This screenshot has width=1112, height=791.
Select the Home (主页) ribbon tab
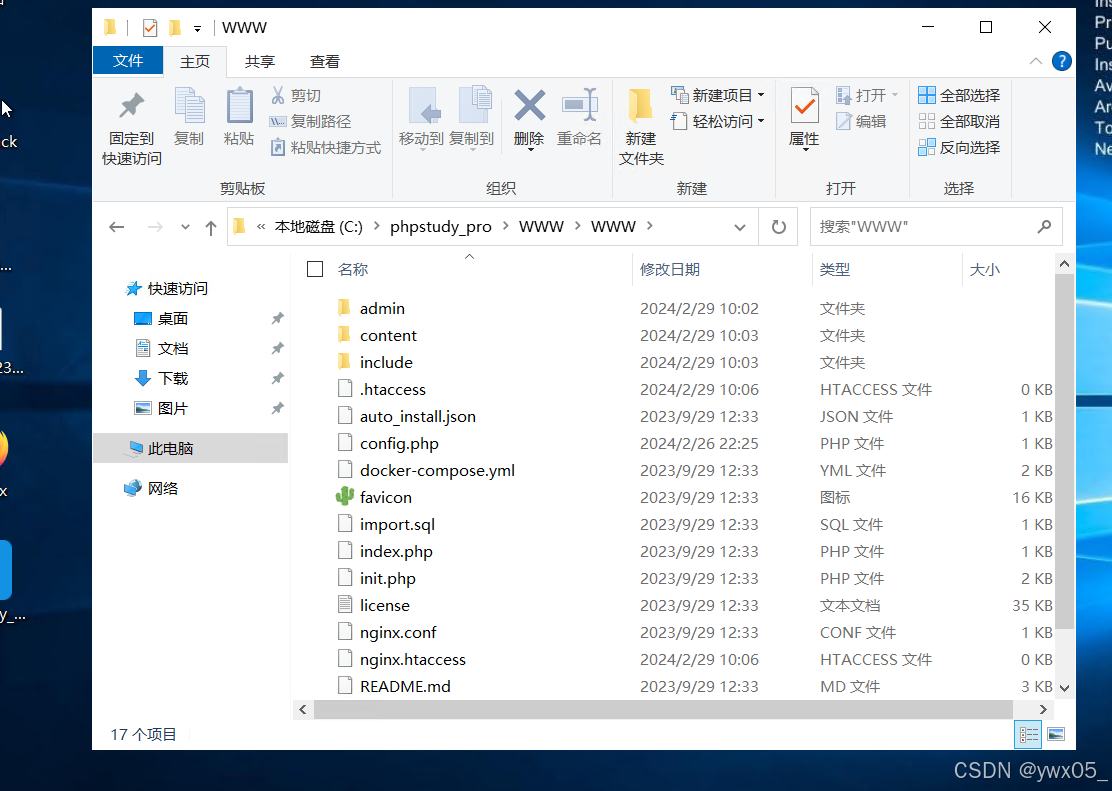tap(195, 62)
